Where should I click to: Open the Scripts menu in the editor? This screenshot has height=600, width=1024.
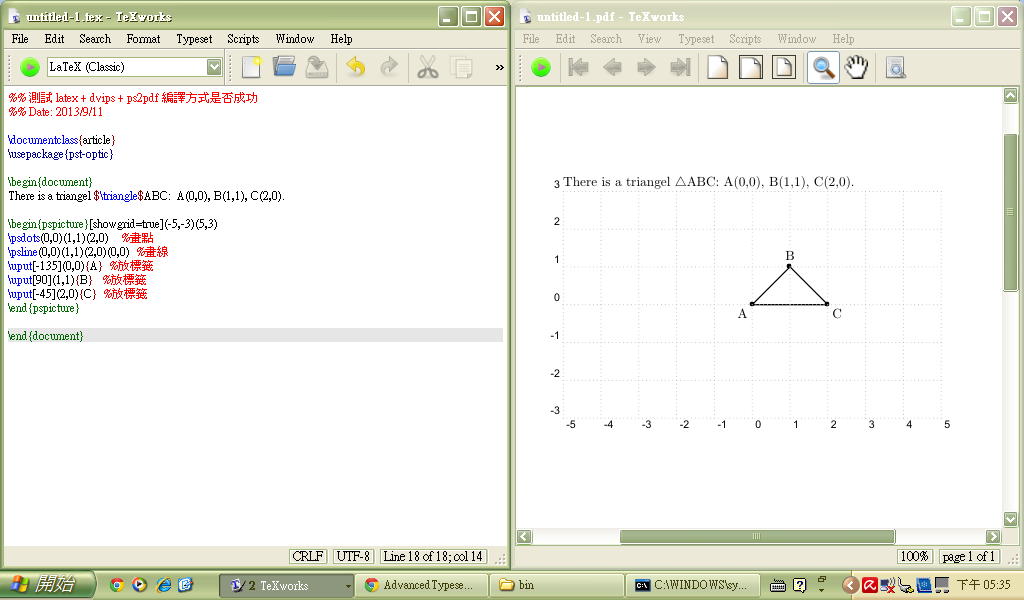click(243, 39)
